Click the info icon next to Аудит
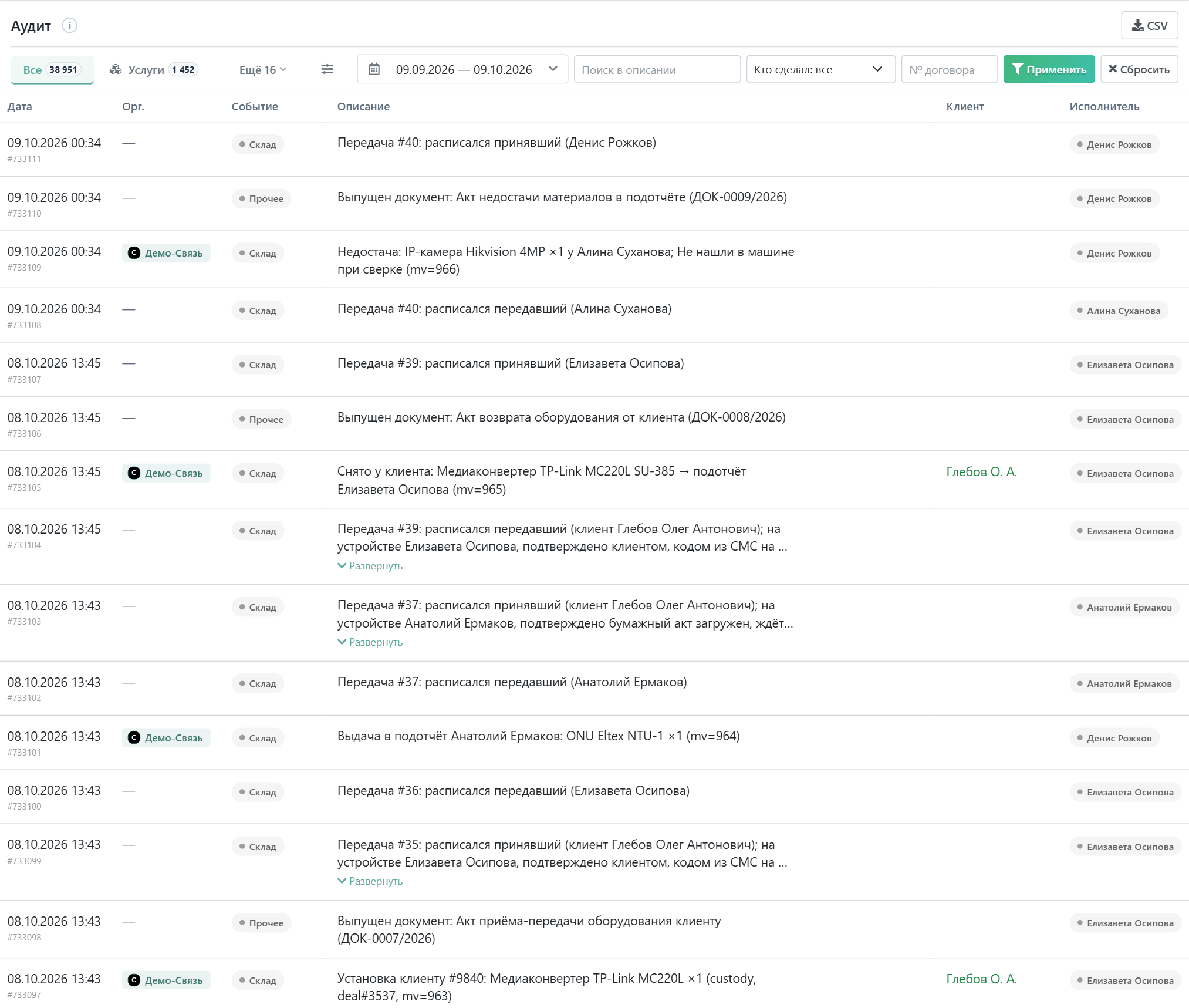1189x1008 pixels. pyautogui.click(x=69, y=26)
